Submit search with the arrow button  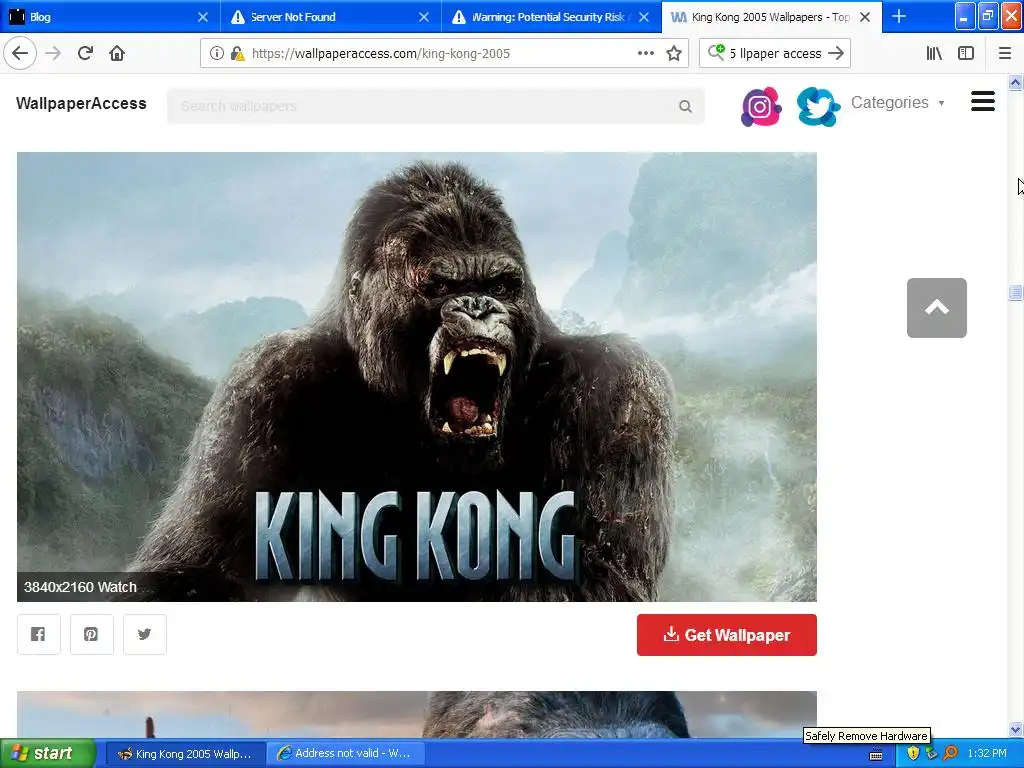(835, 54)
